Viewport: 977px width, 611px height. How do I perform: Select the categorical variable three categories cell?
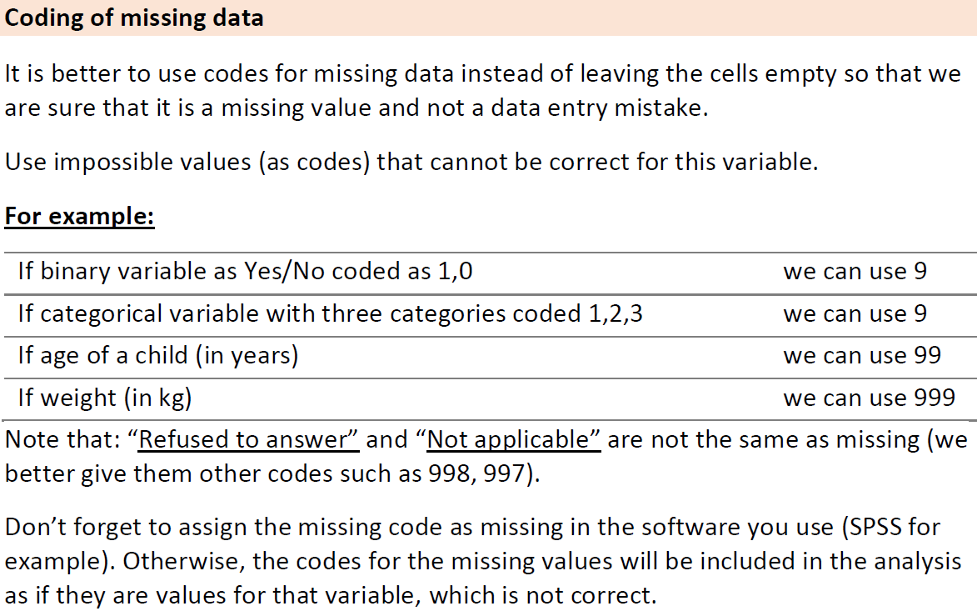(330, 314)
